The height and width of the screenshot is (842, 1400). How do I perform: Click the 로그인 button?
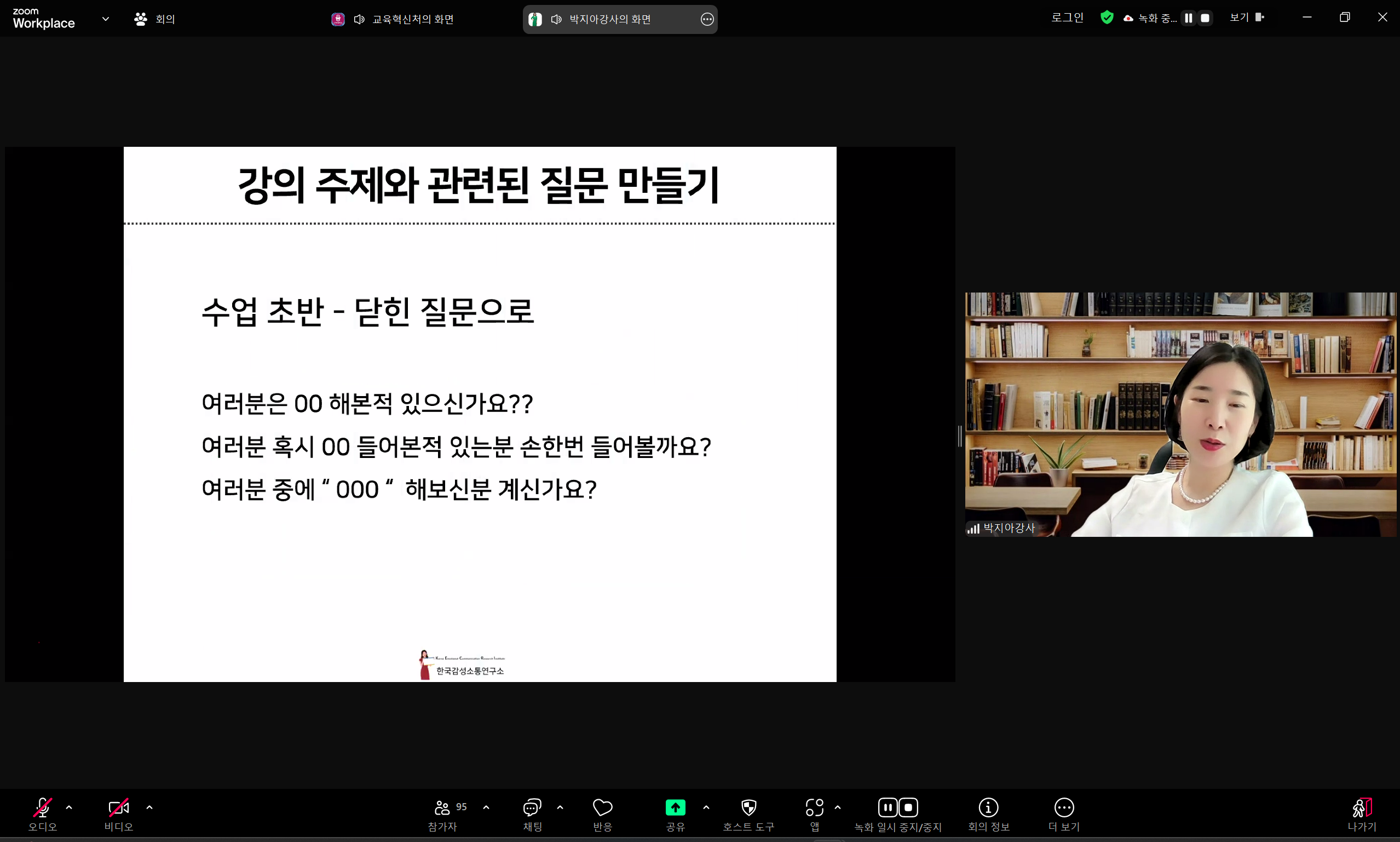pyautogui.click(x=1067, y=17)
